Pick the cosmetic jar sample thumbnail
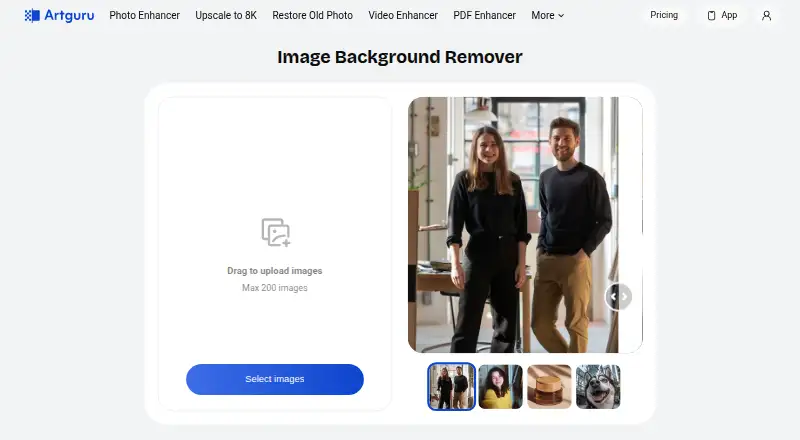800x440 pixels. 549,386
